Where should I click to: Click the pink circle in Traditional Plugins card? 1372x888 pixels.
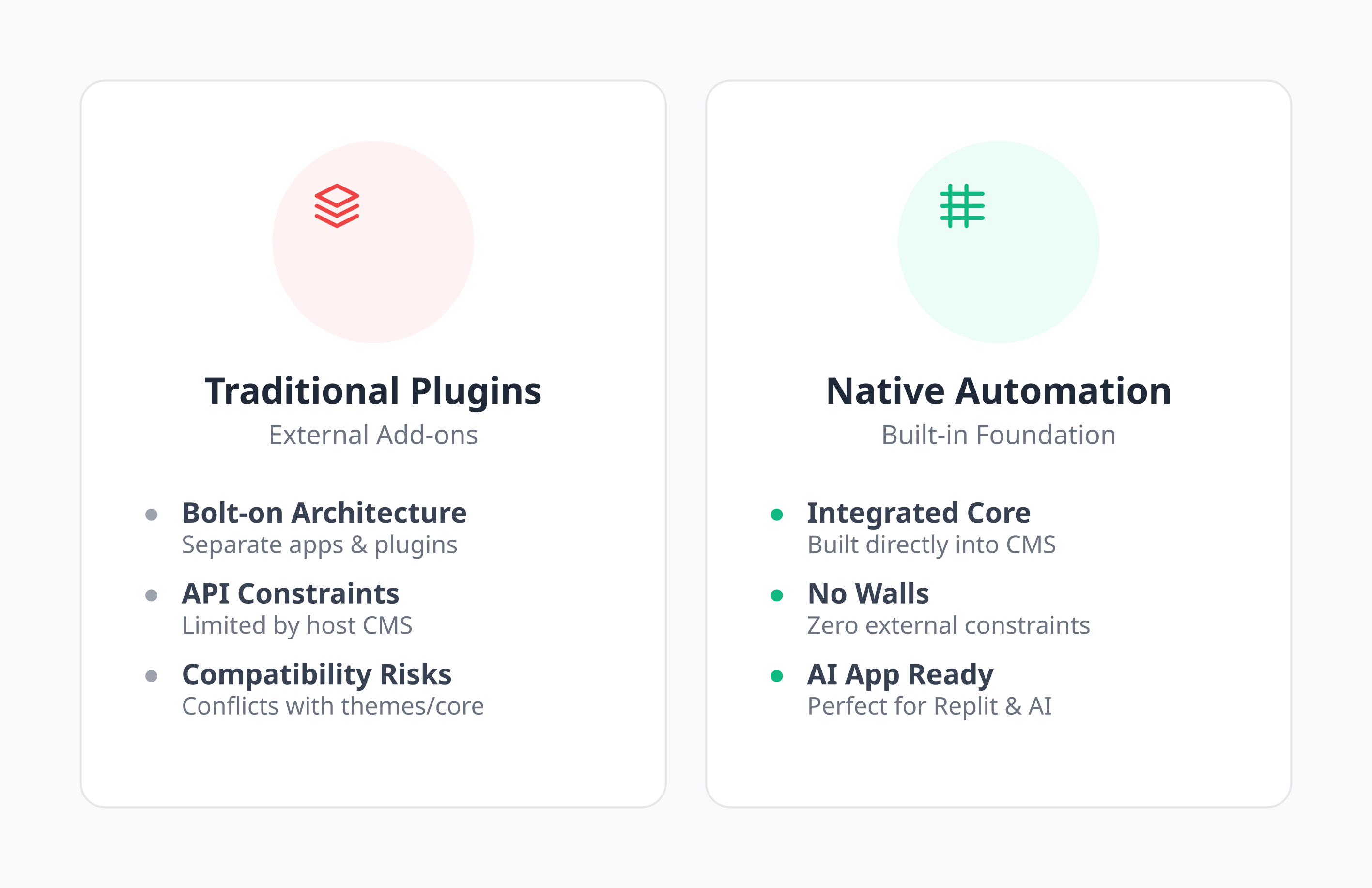coord(373,242)
